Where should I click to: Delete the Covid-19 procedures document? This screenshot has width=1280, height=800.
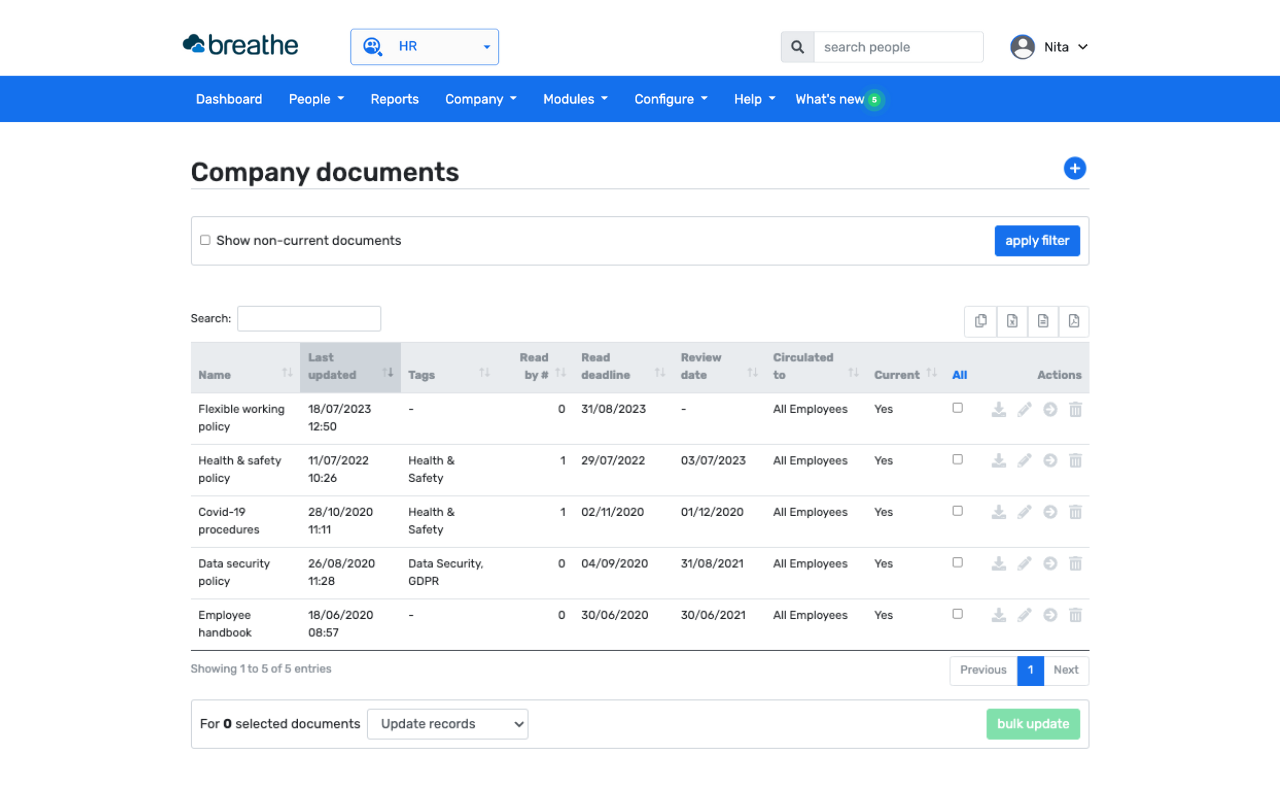click(1076, 512)
